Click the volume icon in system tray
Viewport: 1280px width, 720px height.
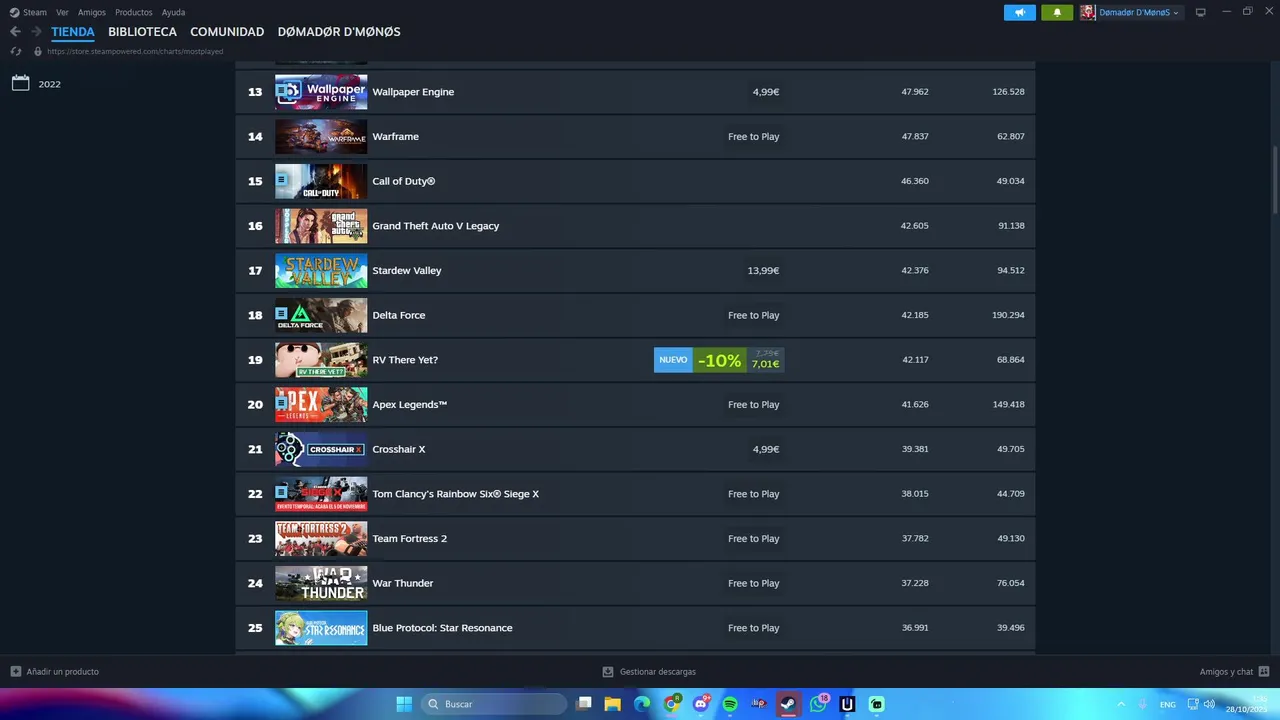tap(1209, 704)
